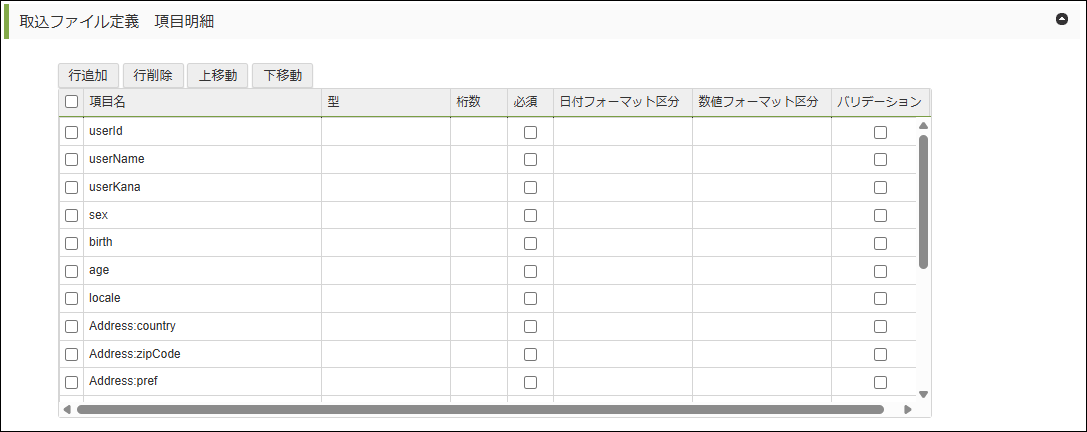
Task: Click the 桁数 cell for age row
Action: click(478, 270)
